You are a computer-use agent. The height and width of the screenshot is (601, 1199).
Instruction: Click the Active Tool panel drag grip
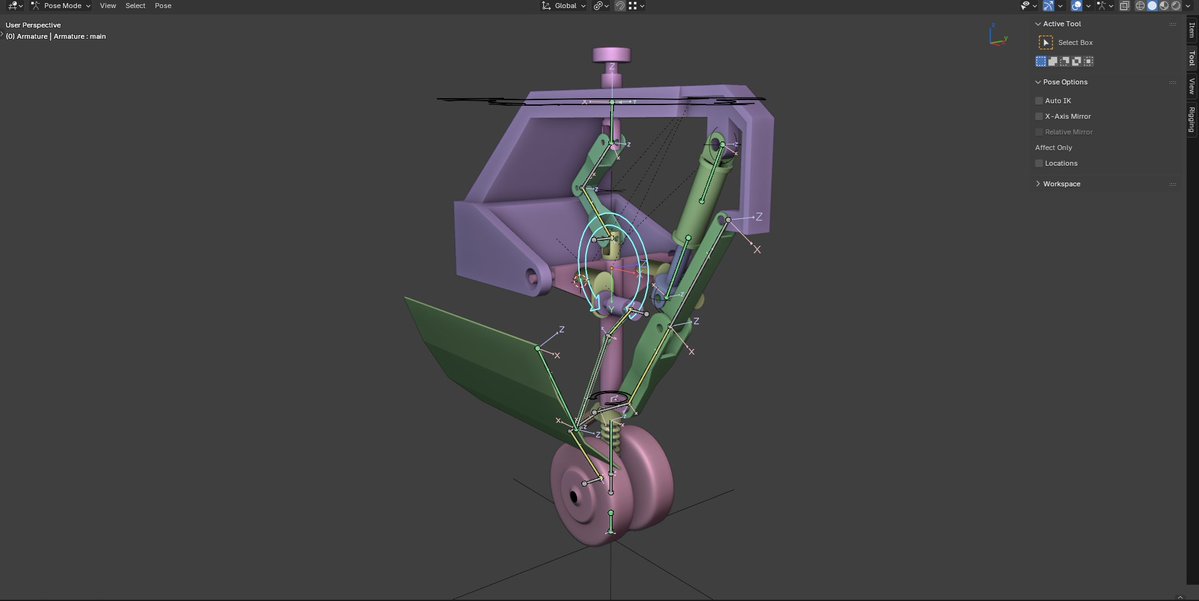[x=1172, y=24]
